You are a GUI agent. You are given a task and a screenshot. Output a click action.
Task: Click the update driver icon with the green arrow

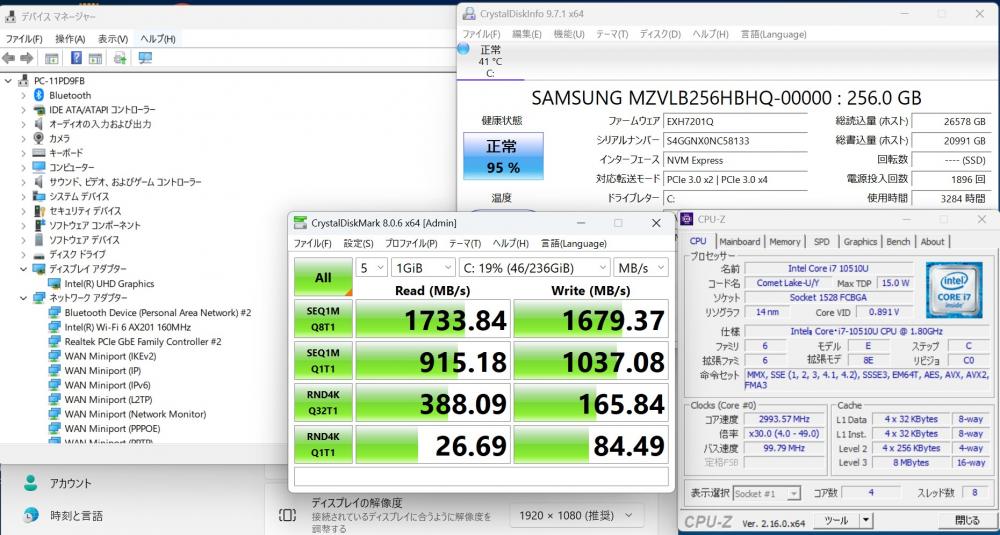(119, 58)
